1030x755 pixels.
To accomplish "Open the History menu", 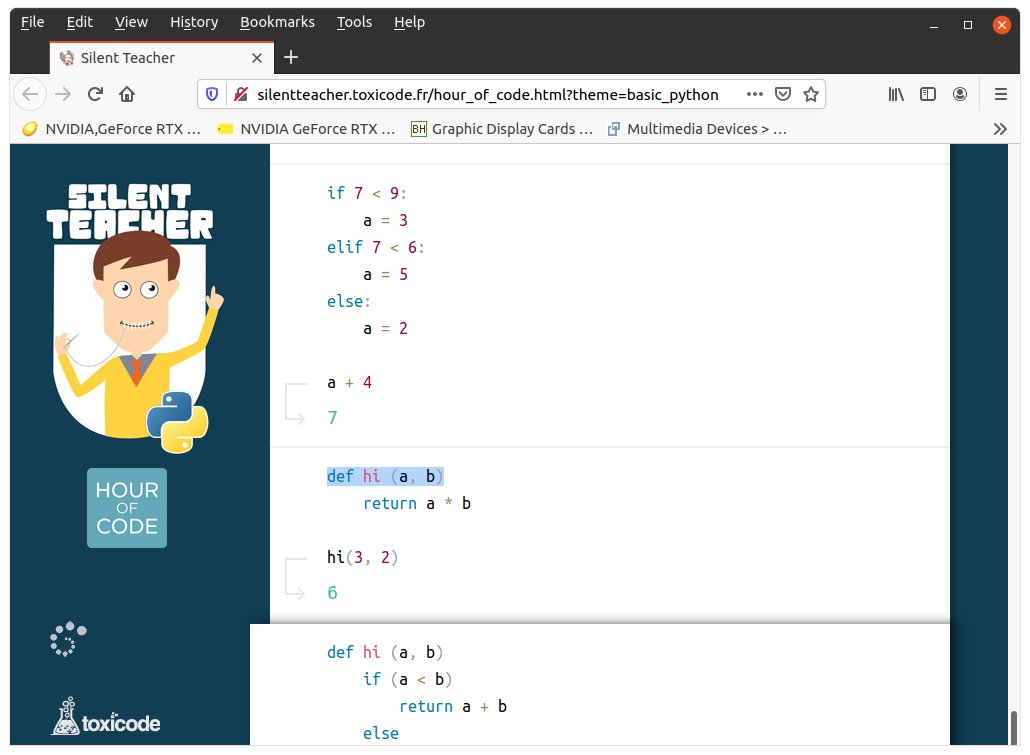I will pyautogui.click(x=194, y=22).
